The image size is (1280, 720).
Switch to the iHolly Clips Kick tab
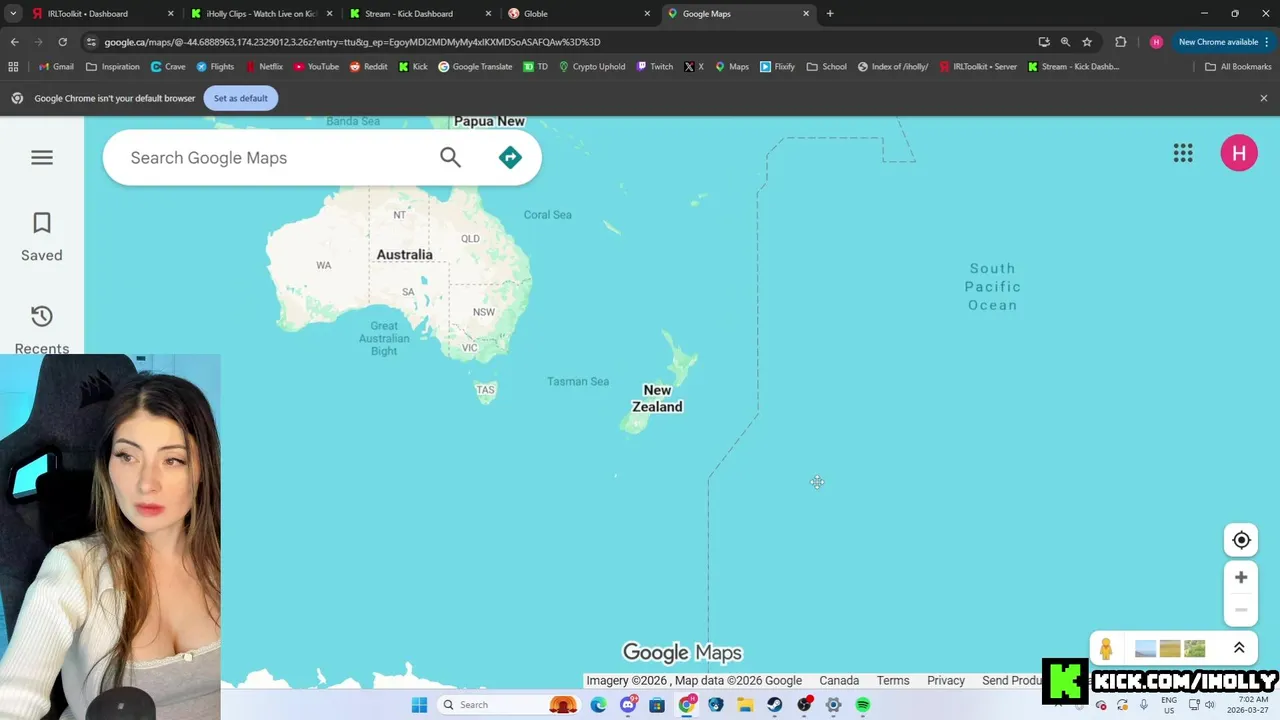(x=260, y=14)
